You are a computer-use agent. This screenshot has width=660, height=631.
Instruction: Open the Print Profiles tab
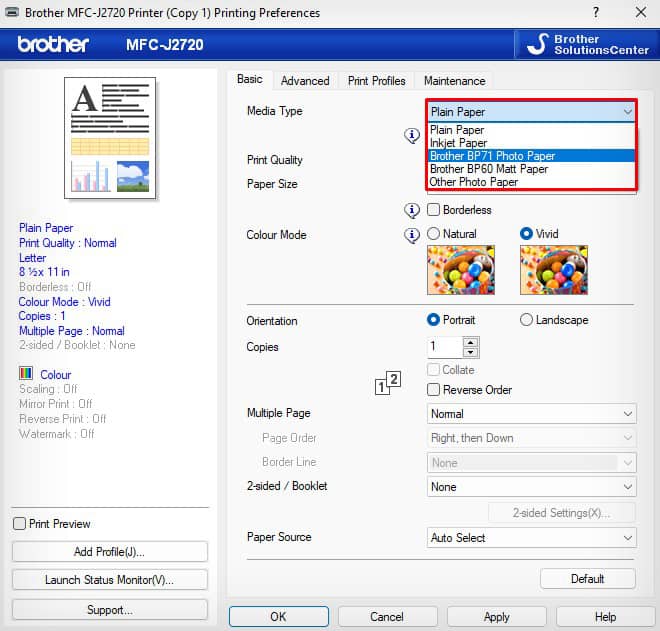click(376, 80)
